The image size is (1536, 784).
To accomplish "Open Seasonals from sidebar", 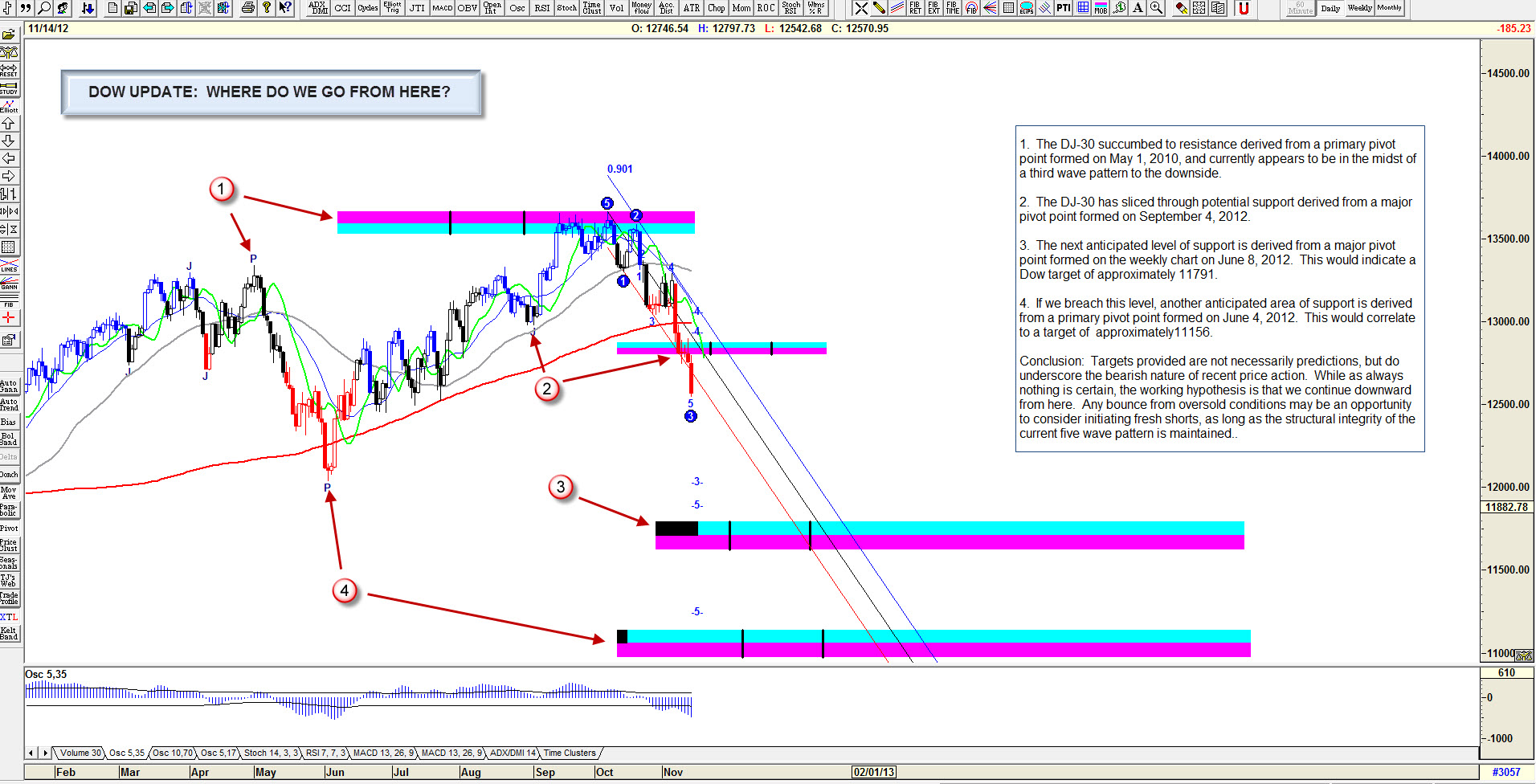I will pos(9,563).
